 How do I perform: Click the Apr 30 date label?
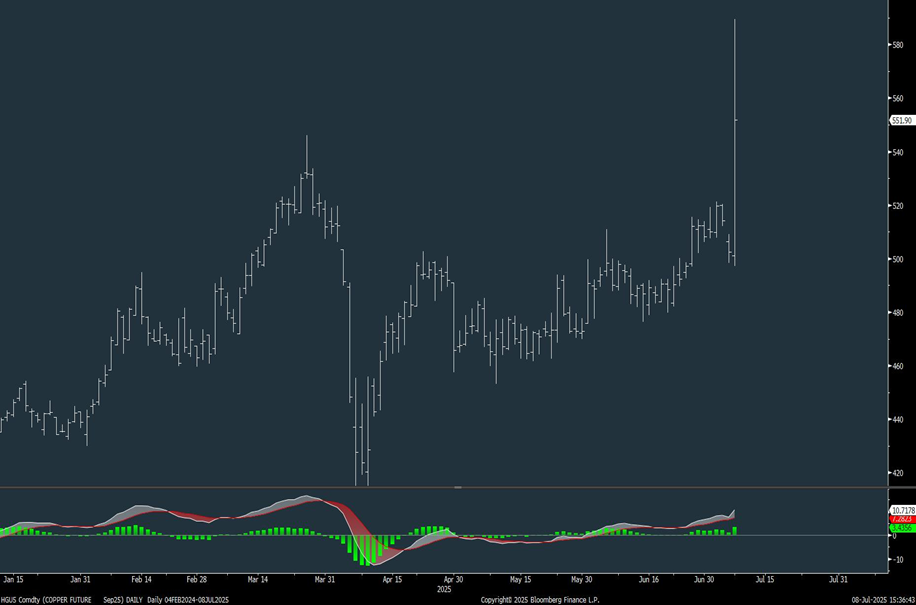point(453,580)
